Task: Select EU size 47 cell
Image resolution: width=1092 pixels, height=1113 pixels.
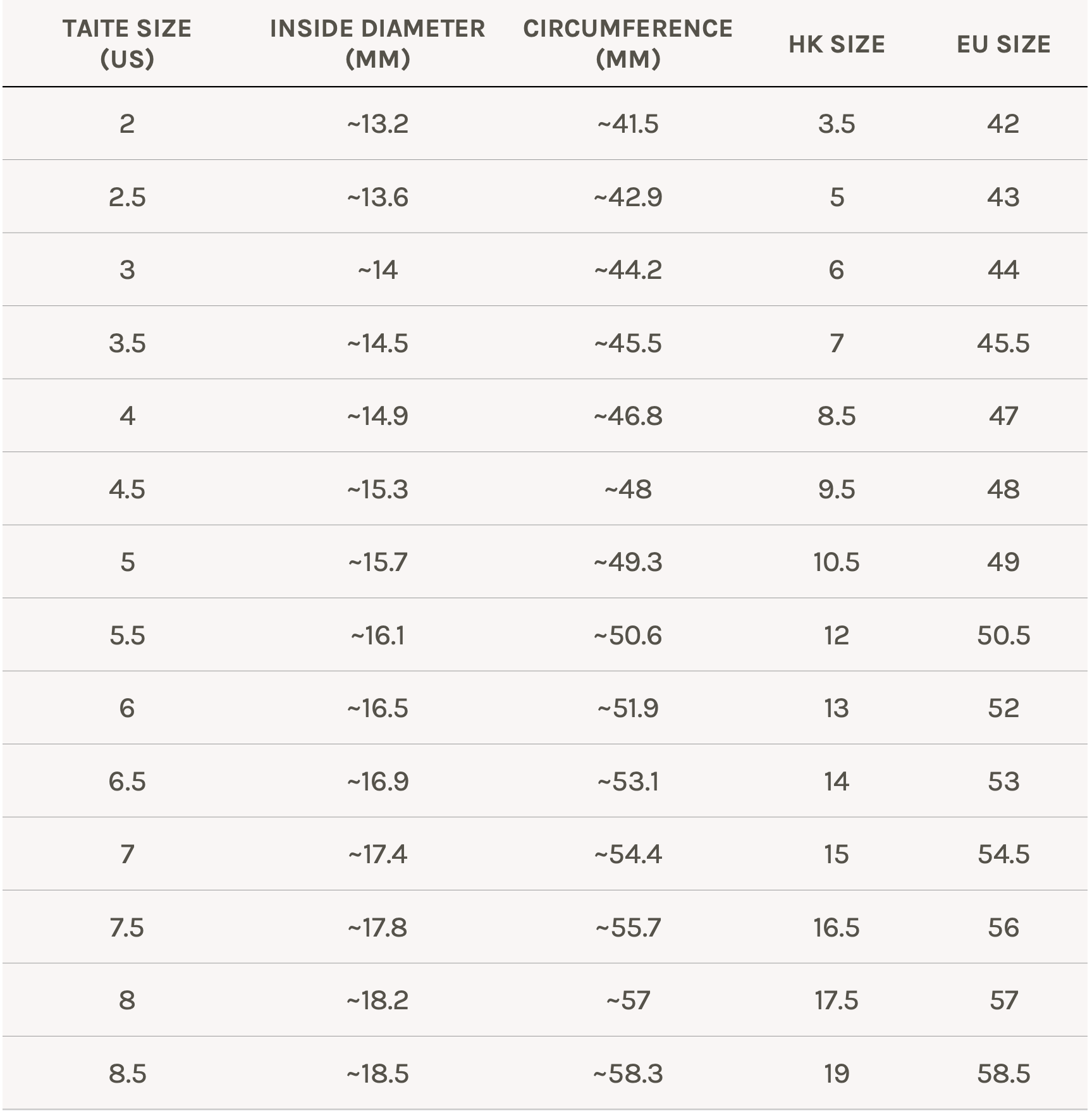Action: pyautogui.click(x=1003, y=416)
